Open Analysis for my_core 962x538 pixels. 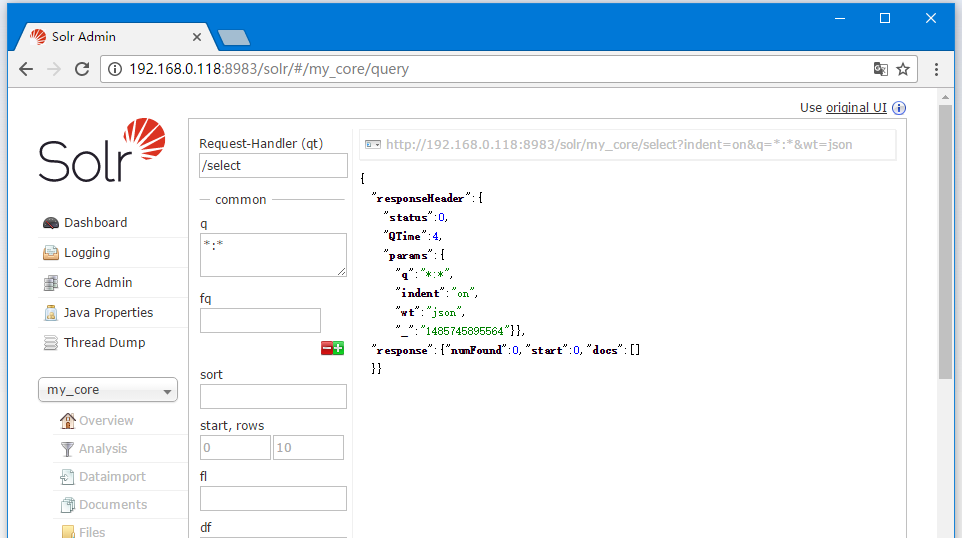click(x=103, y=449)
